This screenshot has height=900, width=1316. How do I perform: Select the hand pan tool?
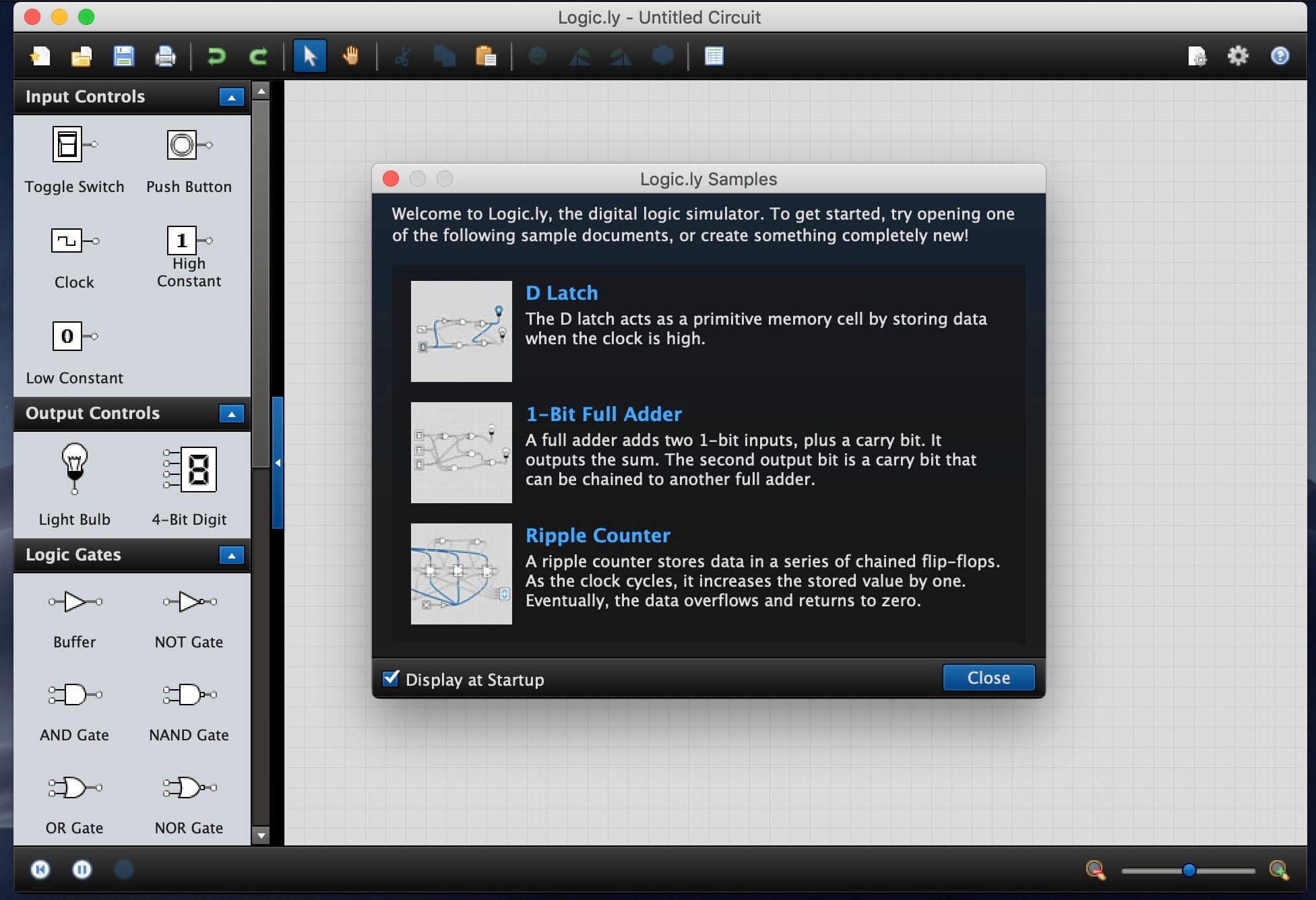point(350,56)
